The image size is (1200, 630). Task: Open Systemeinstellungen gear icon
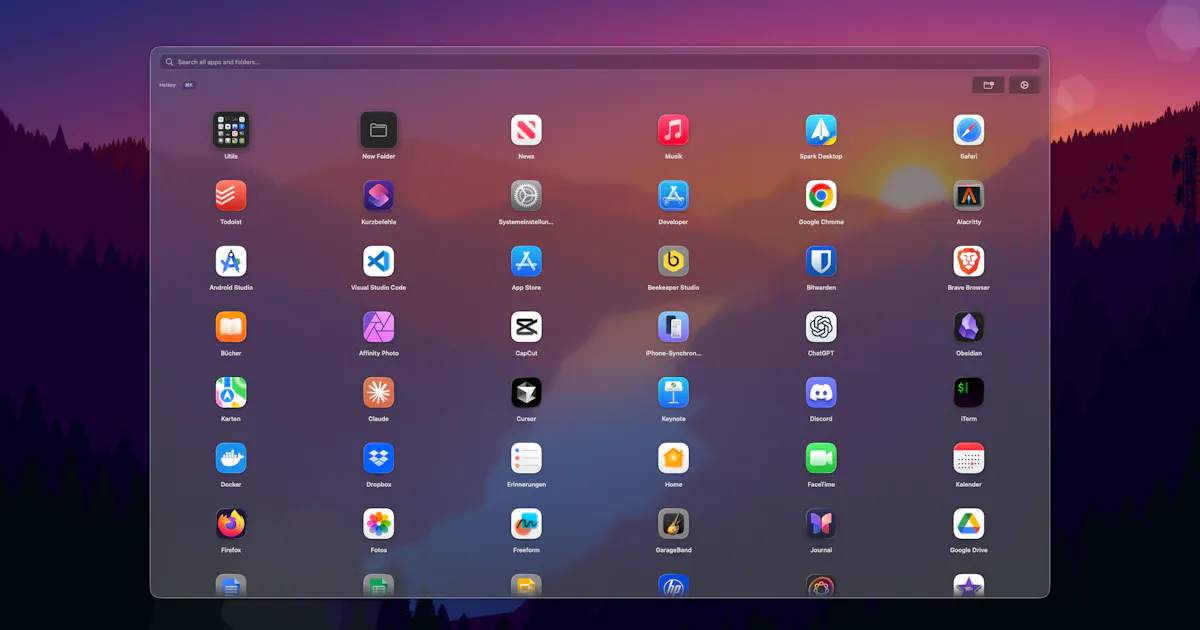[526, 196]
